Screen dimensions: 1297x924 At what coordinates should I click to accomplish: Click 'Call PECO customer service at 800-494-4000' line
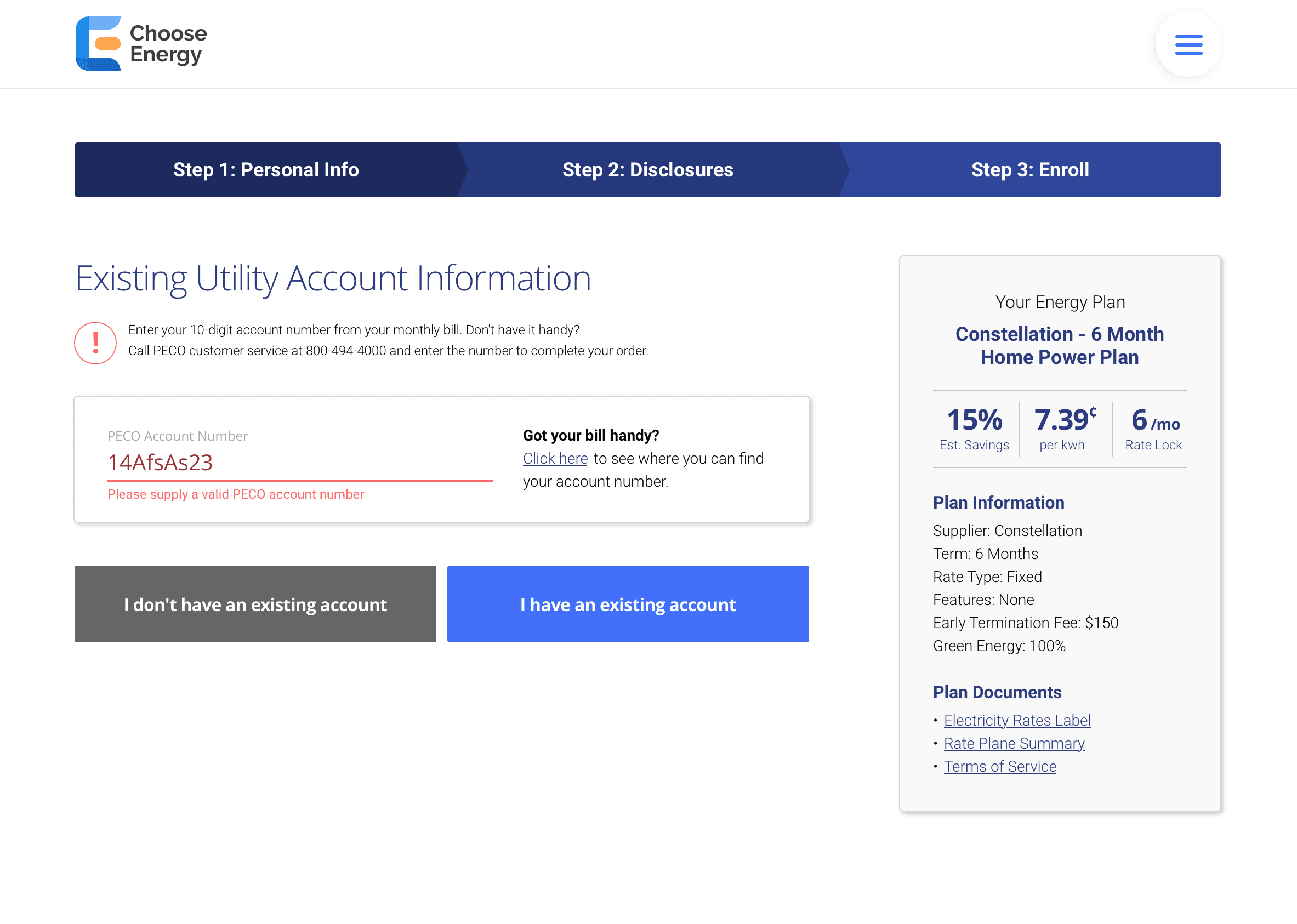(x=388, y=351)
